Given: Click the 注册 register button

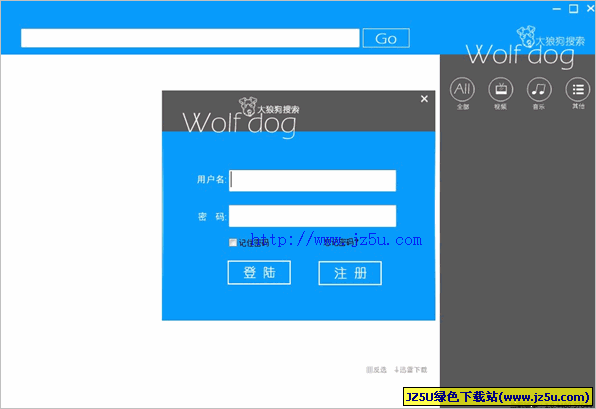Looking at the screenshot, I should point(350,273).
